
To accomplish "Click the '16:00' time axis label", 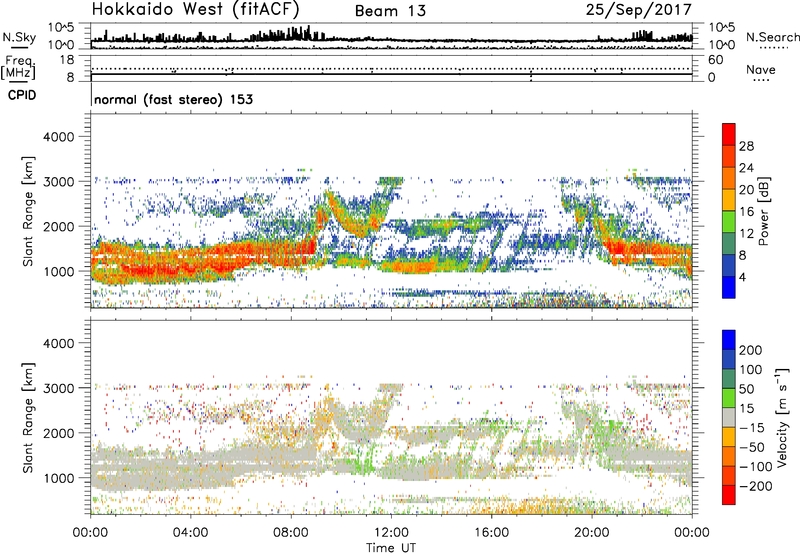I will pos(491,533).
